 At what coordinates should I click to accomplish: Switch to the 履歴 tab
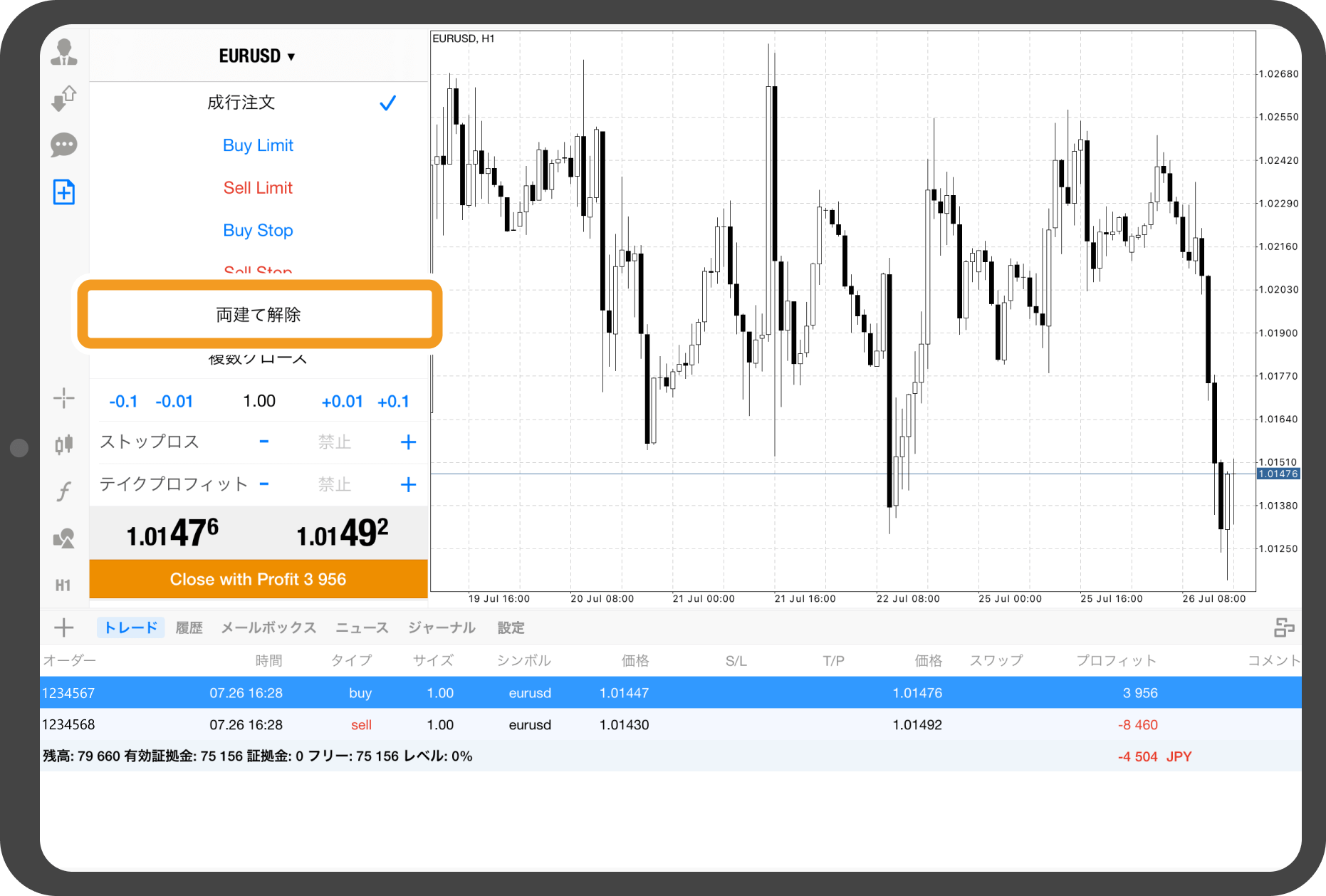point(189,627)
